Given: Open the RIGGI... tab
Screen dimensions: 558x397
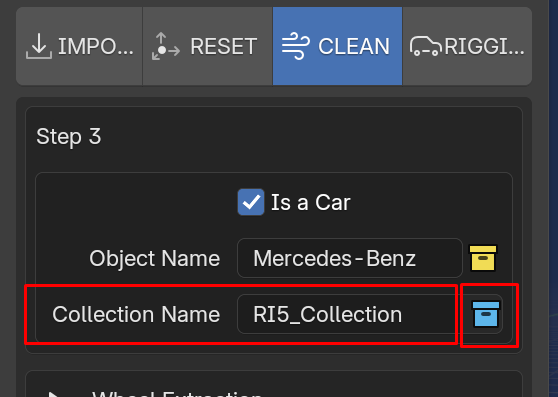Looking at the screenshot, I should [x=467, y=46].
